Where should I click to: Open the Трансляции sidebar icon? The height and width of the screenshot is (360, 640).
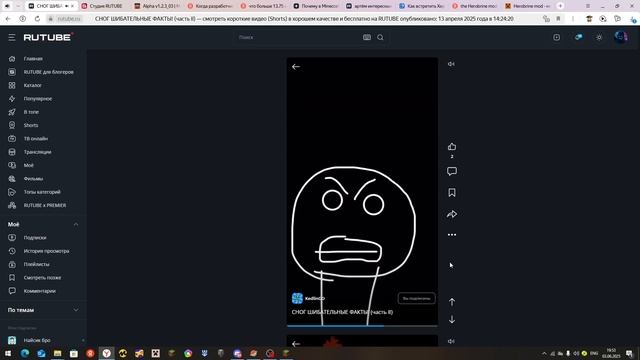12,152
